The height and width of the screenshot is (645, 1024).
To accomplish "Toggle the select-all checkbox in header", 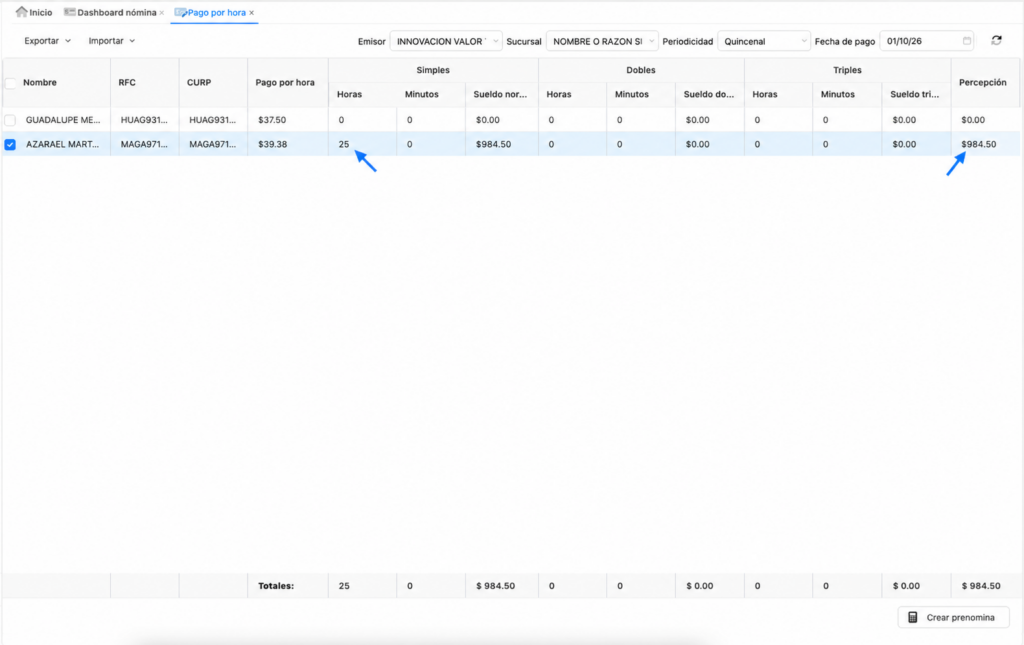I will point(10,83).
